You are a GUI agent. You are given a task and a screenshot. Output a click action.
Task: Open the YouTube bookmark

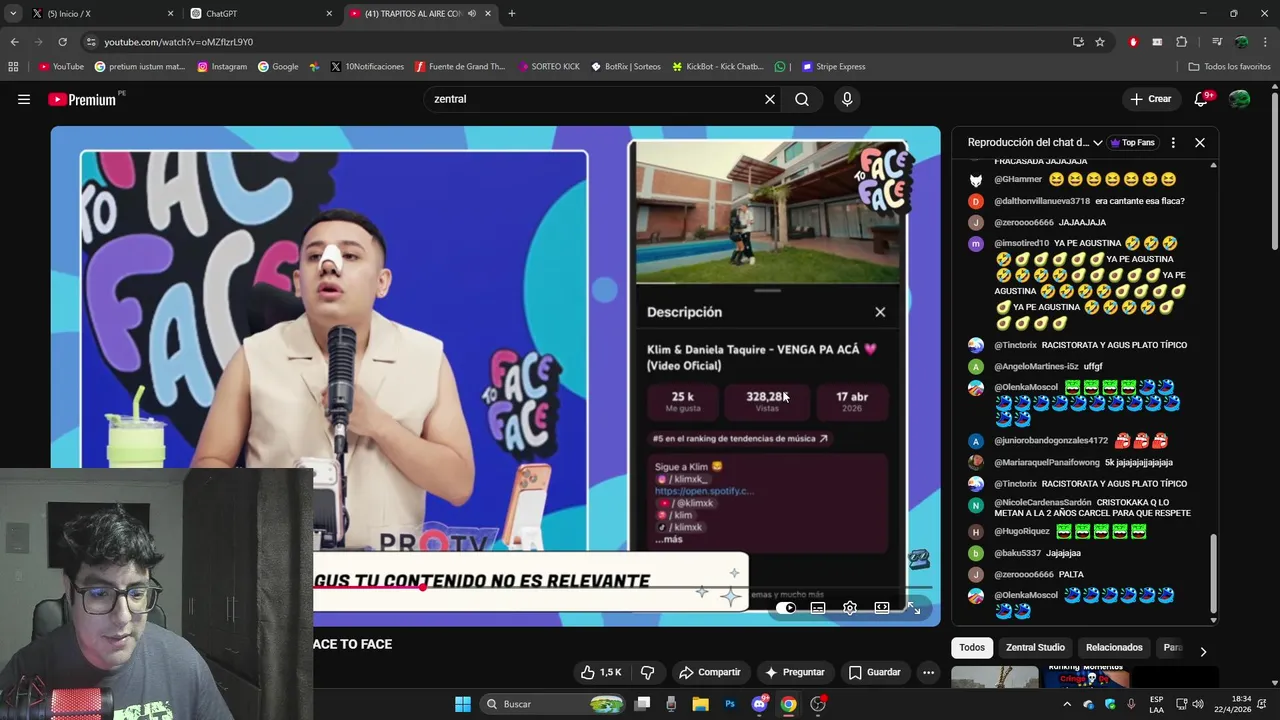pyautogui.click(x=61, y=67)
